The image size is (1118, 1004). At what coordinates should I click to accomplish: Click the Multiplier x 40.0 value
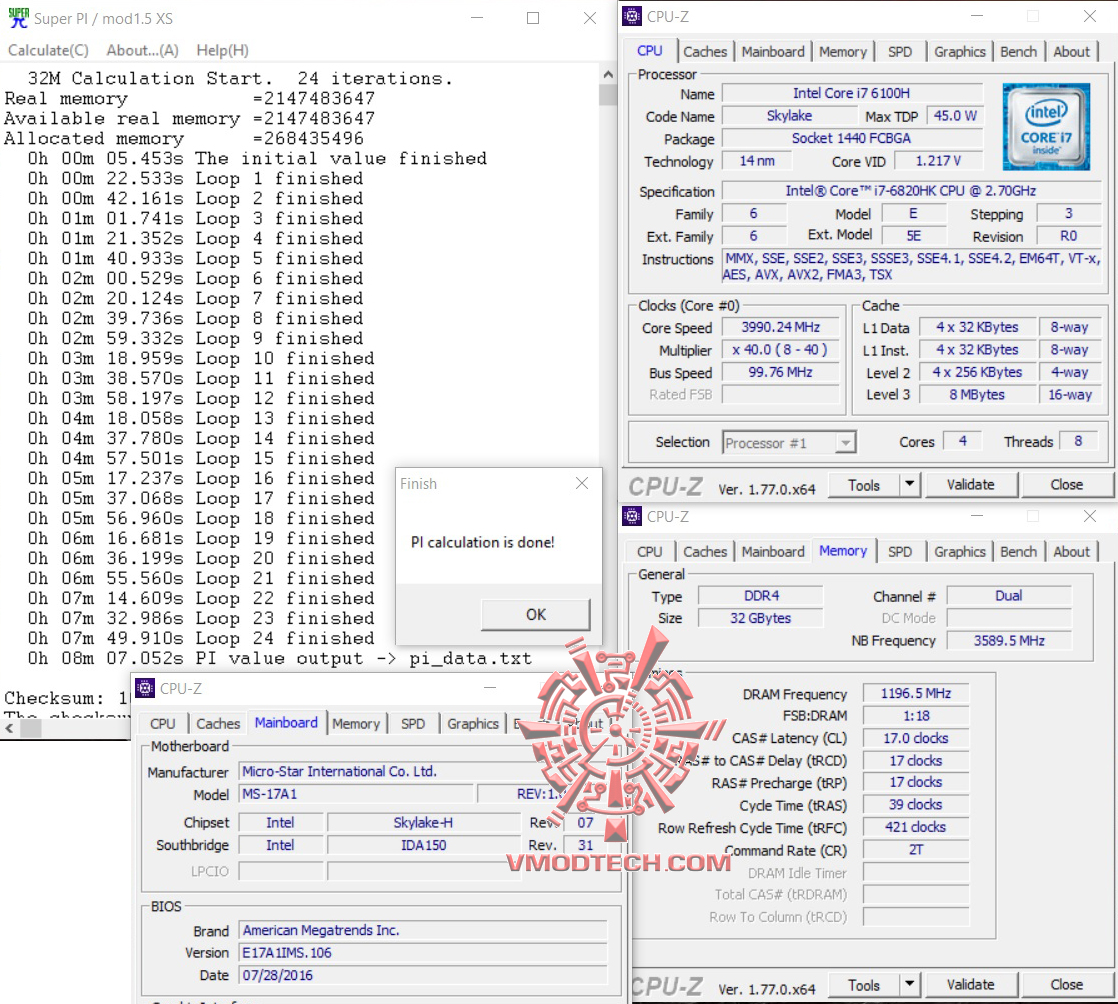tap(780, 349)
